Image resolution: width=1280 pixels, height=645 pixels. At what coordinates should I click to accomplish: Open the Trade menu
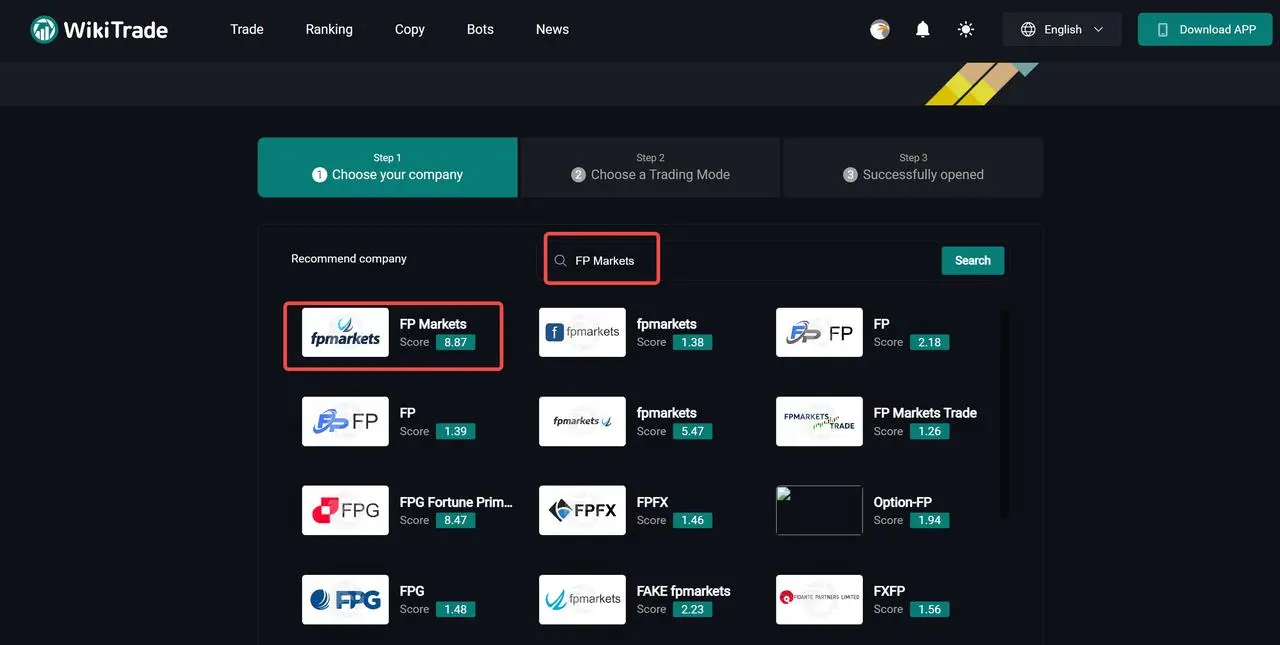point(247,29)
